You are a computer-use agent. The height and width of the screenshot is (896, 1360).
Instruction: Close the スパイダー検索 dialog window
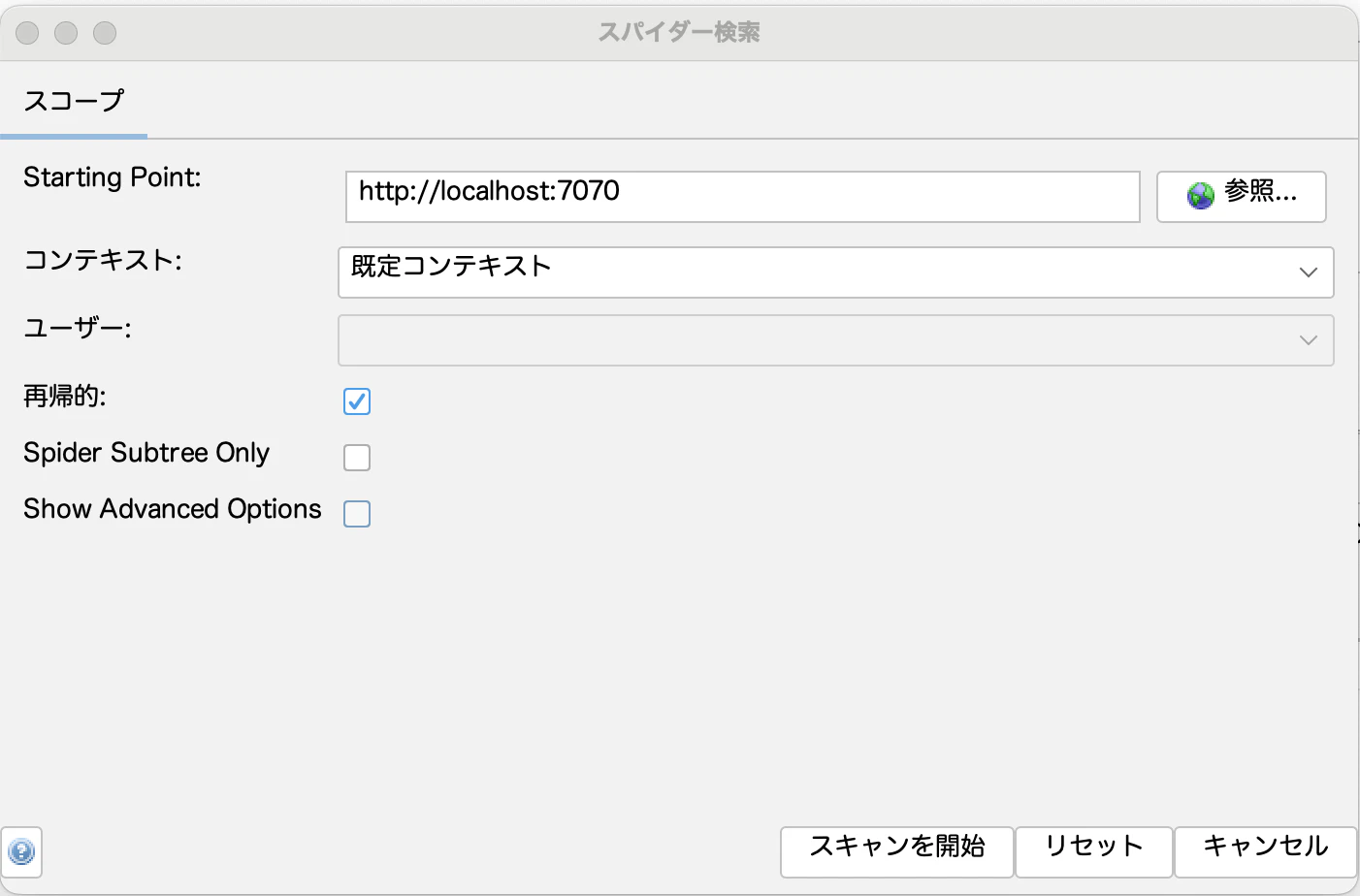coord(27,33)
